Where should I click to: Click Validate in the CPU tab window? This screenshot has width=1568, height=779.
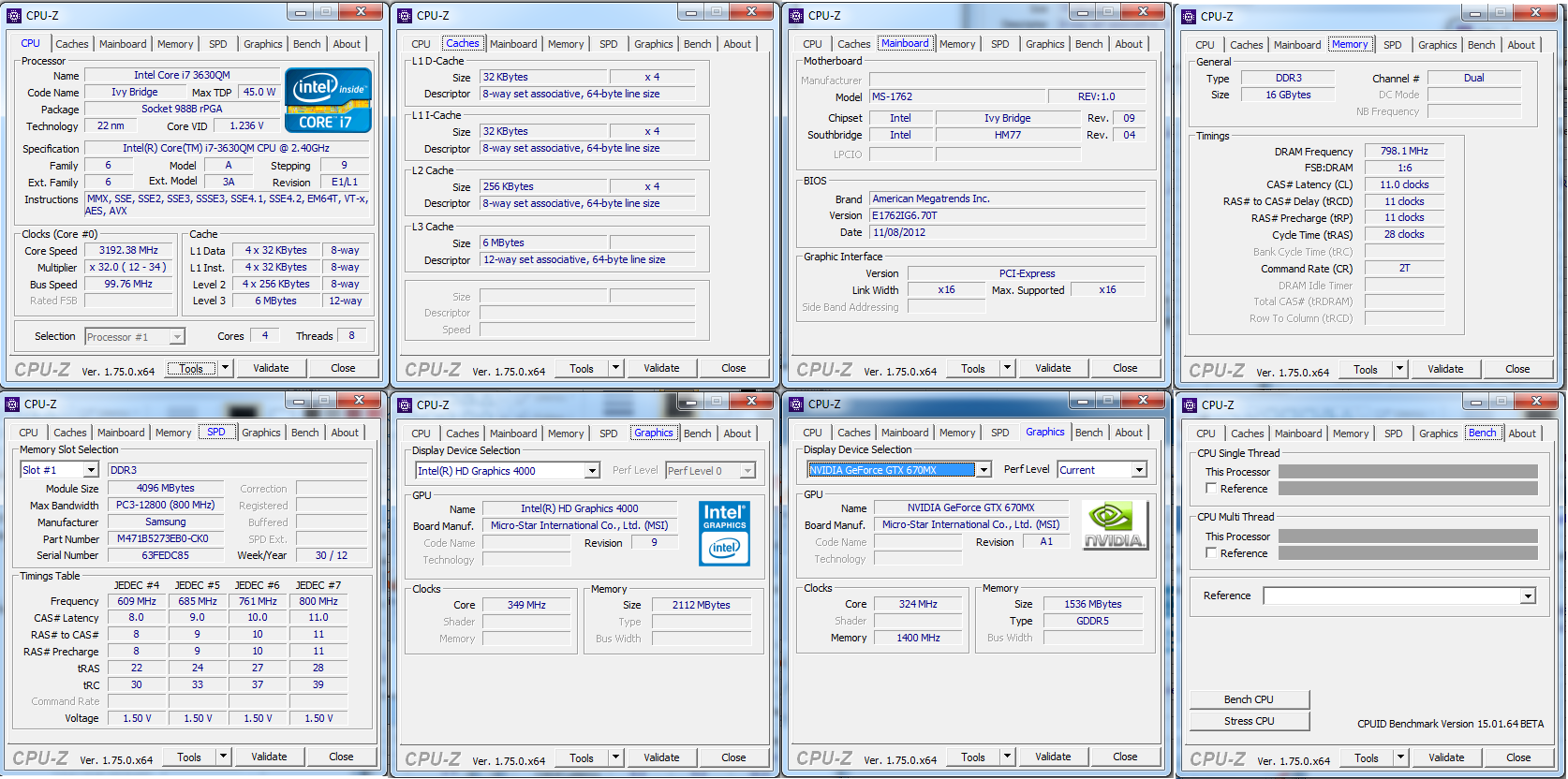(271, 368)
